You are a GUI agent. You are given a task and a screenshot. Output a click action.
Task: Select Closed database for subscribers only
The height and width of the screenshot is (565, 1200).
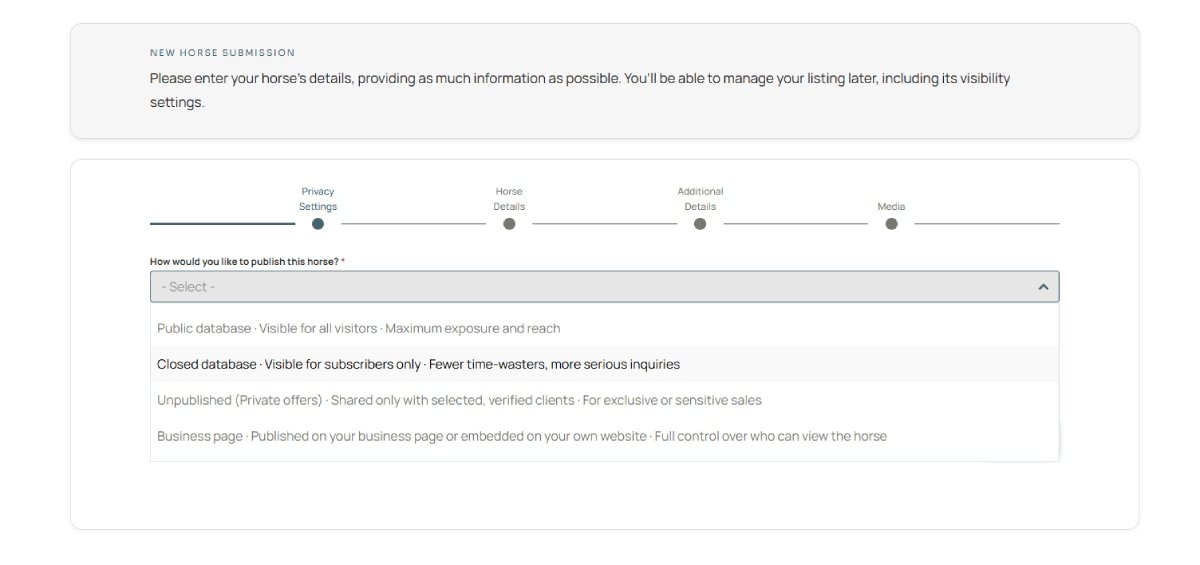[418, 364]
